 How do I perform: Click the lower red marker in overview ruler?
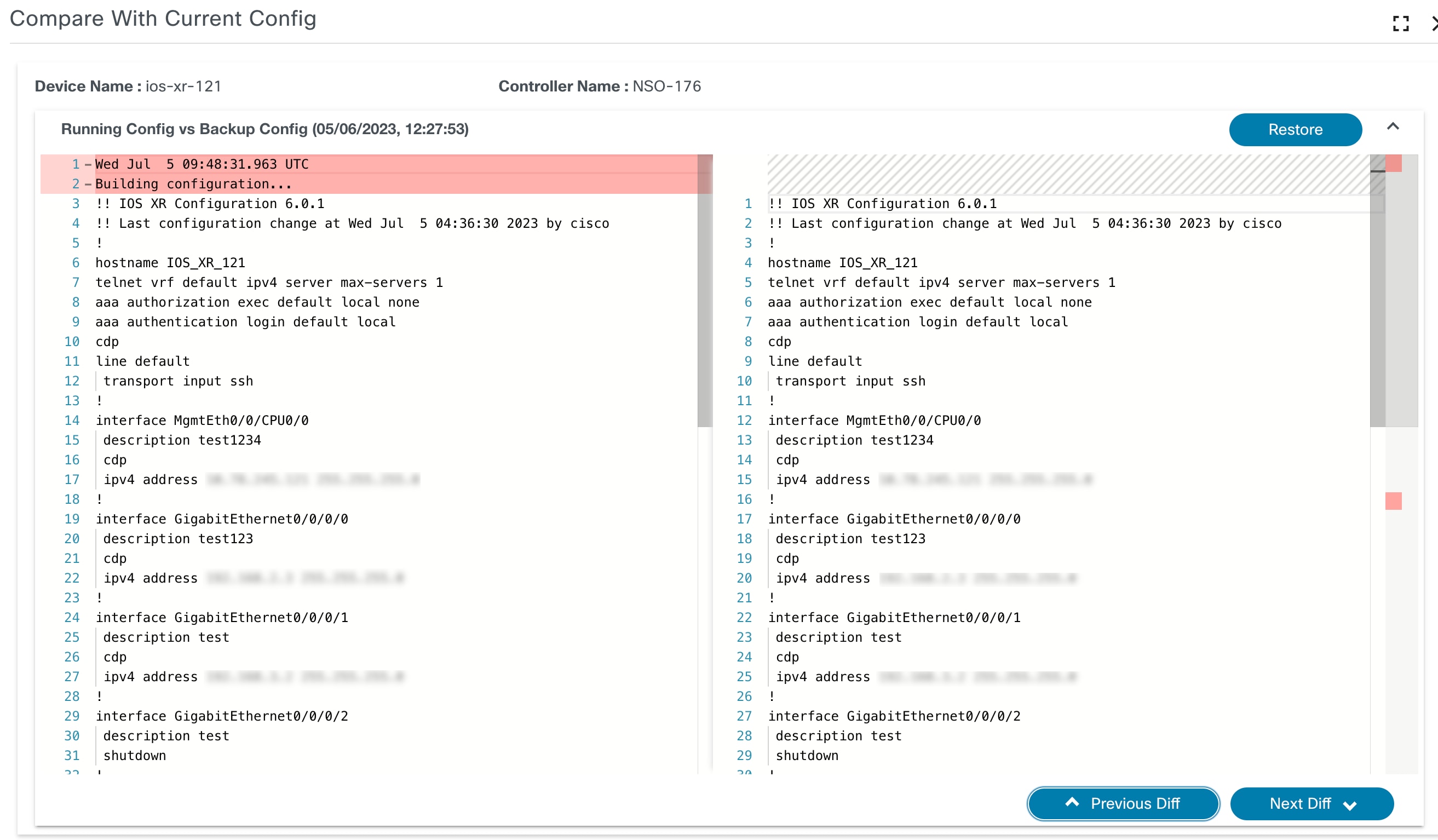(1393, 500)
